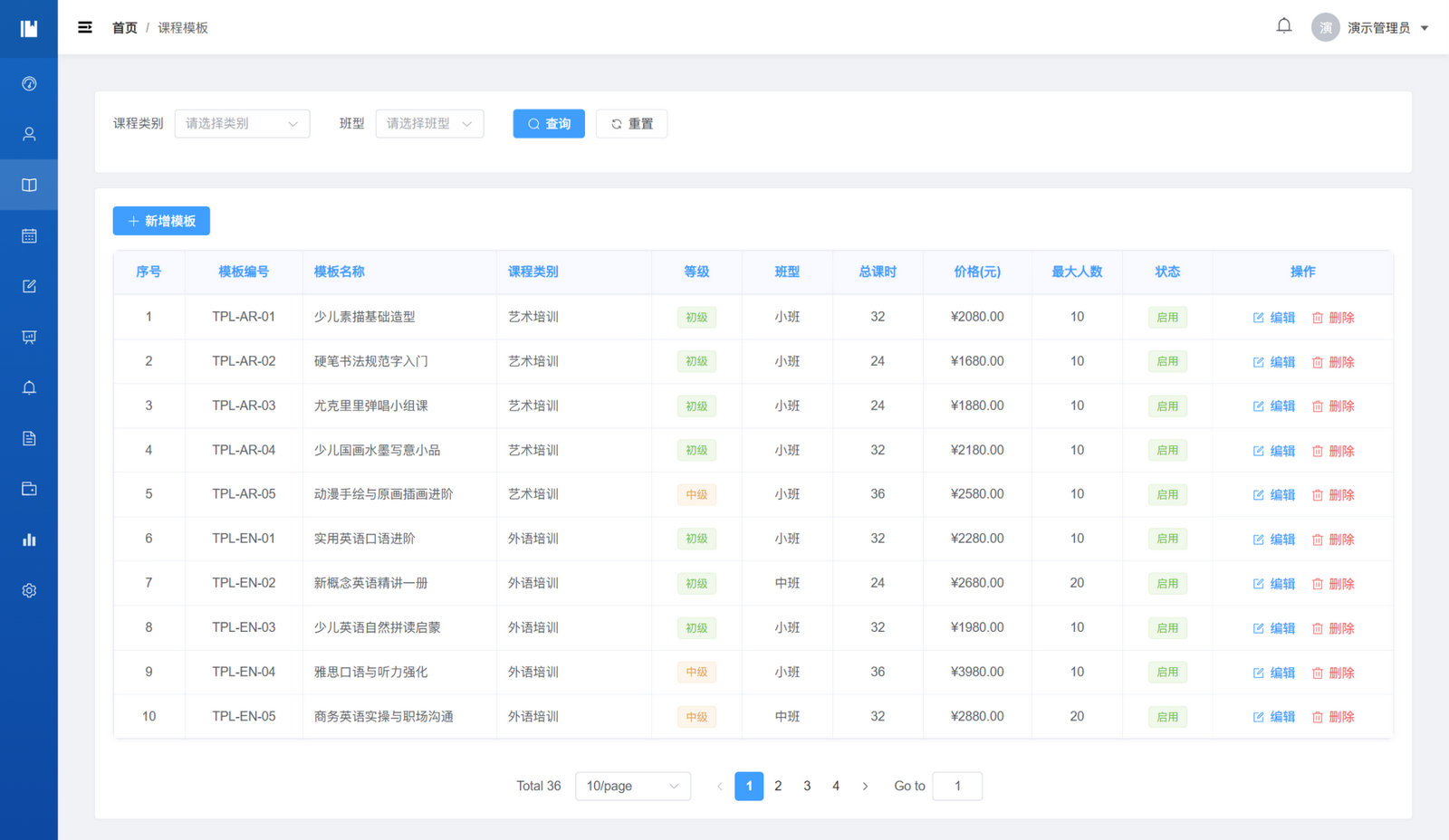Image resolution: width=1449 pixels, height=840 pixels.
Task: Edit template TPL-AR-01 row
Action: 1274,318
